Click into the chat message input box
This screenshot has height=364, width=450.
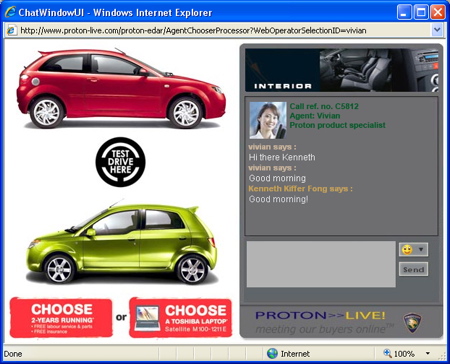[x=321, y=264]
